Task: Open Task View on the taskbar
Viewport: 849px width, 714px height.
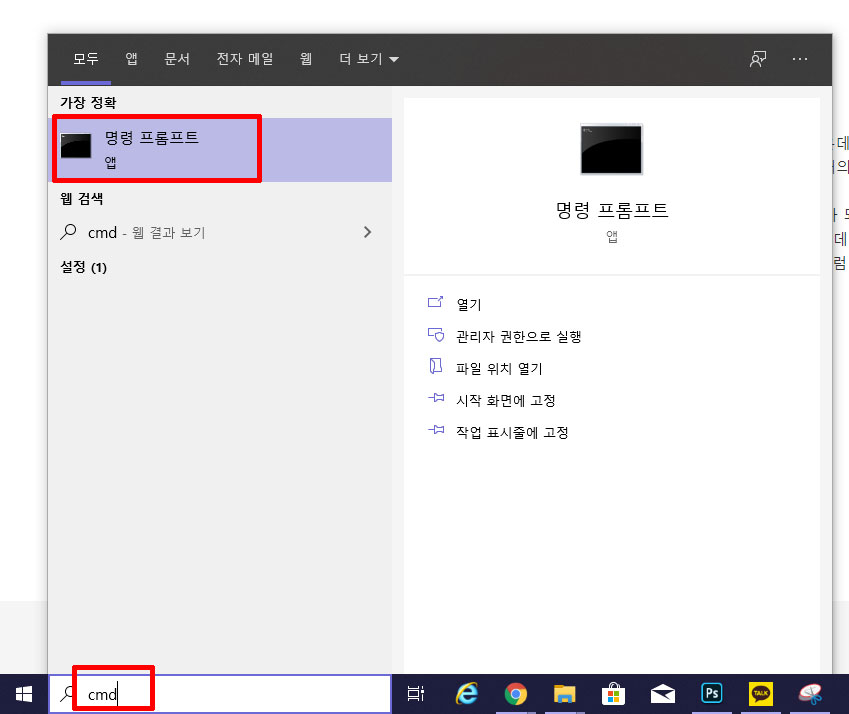Action: point(416,694)
